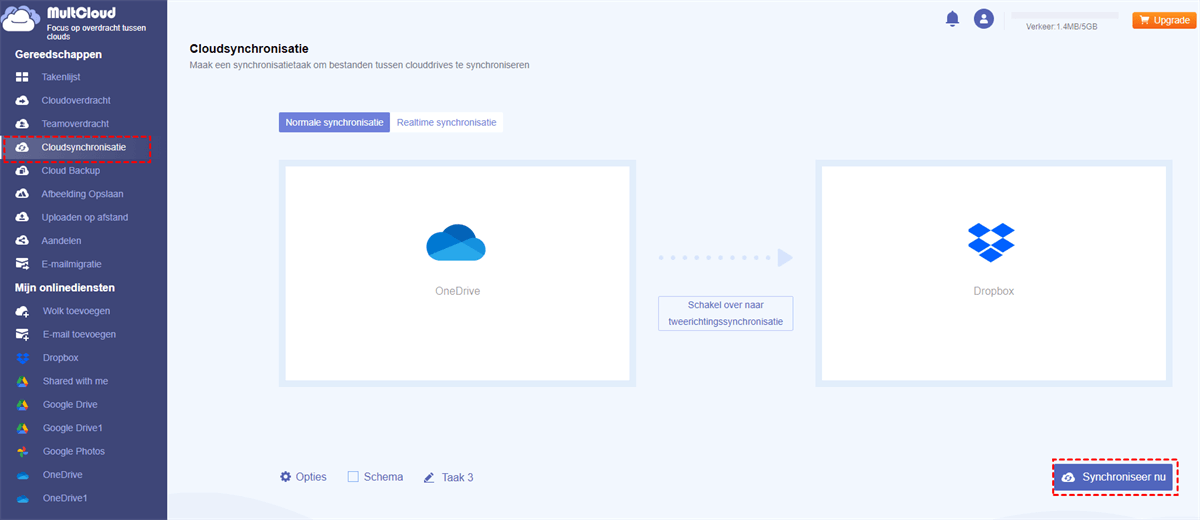Click the Cloud Backup icon
This screenshot has height=520, width=1200.
point(22,170)
